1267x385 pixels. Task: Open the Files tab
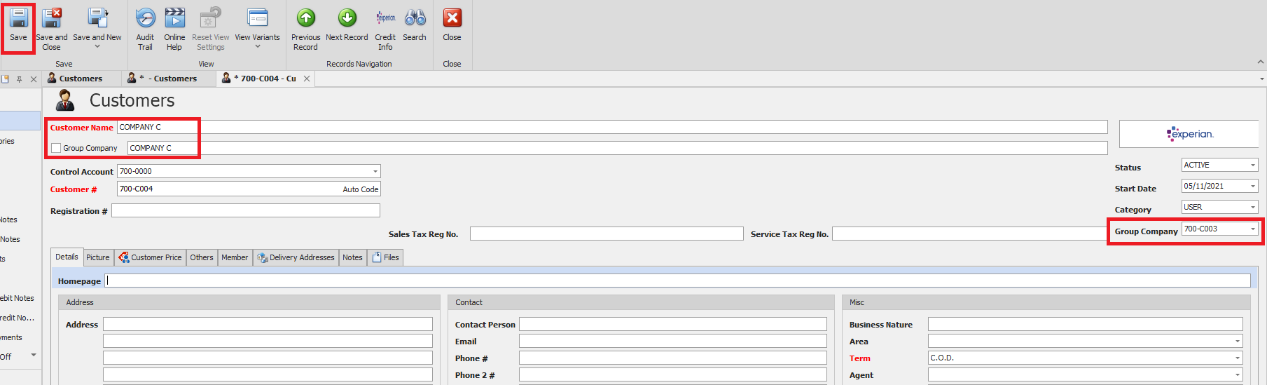pos(386,257)
